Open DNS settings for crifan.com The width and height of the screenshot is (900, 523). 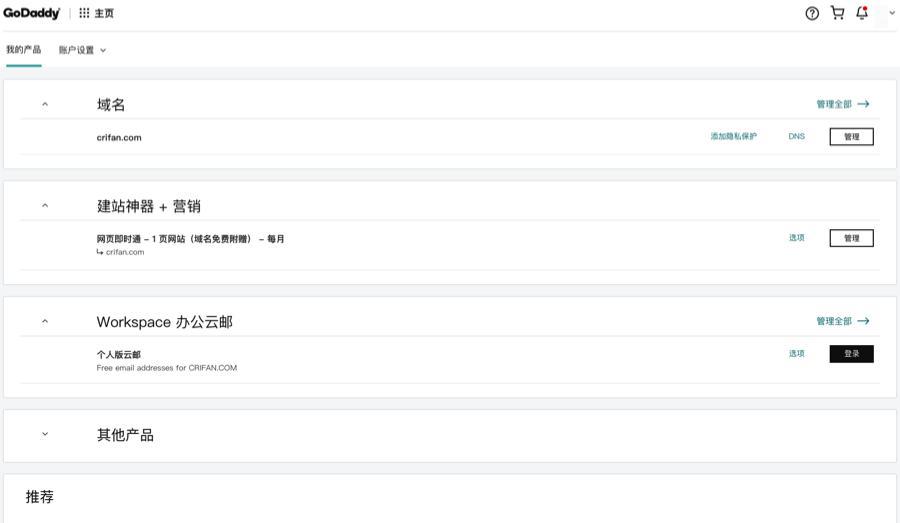796,137
